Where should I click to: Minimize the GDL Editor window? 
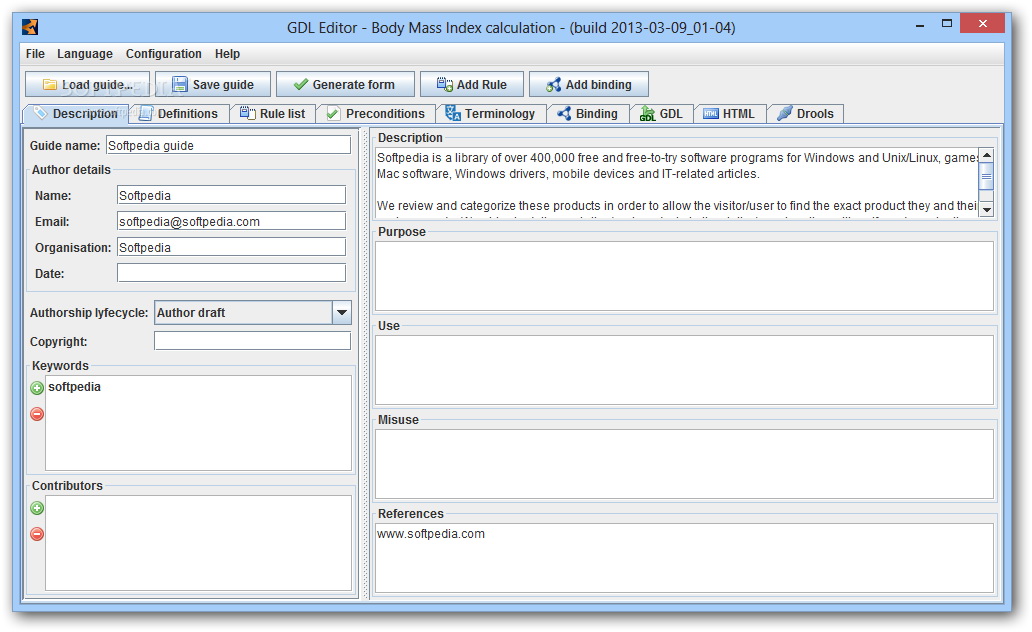point(920,24)
